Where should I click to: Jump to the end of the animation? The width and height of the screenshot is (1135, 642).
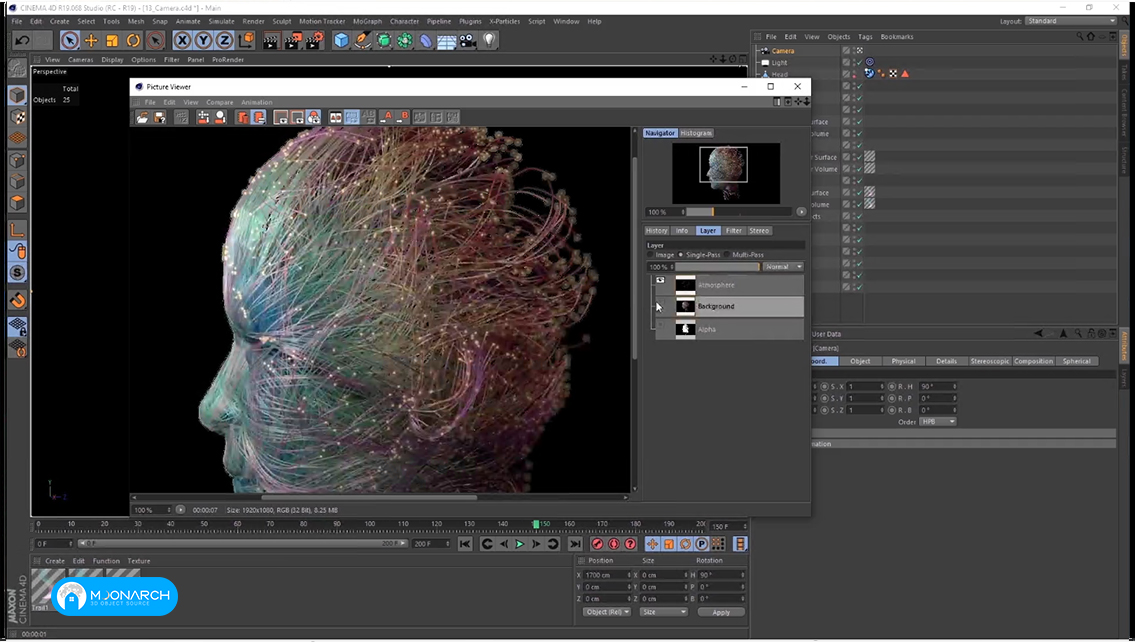coord(575,544)
